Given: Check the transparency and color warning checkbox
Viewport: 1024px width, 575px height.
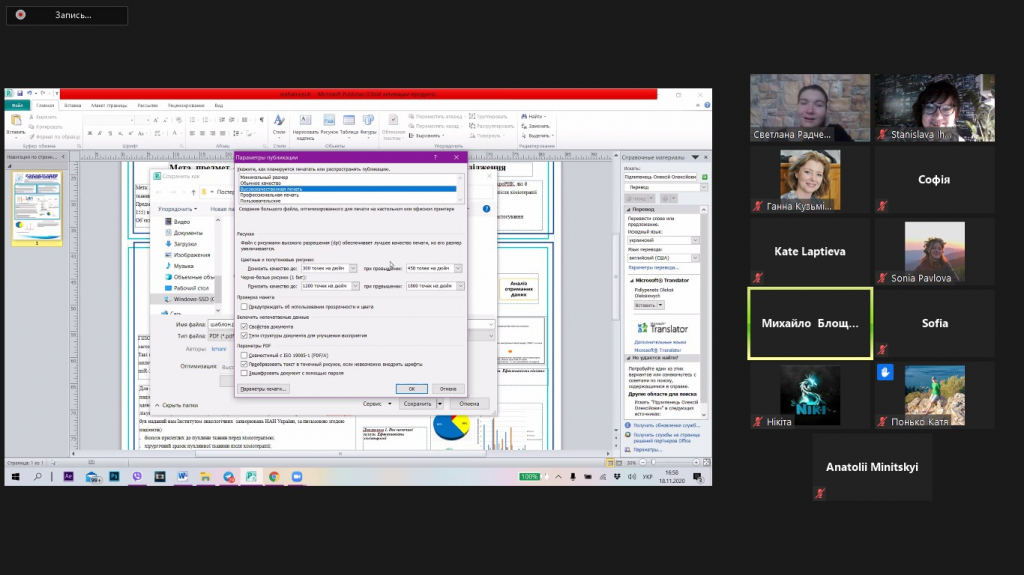Looking at the screenshot, I should point(244,306).
